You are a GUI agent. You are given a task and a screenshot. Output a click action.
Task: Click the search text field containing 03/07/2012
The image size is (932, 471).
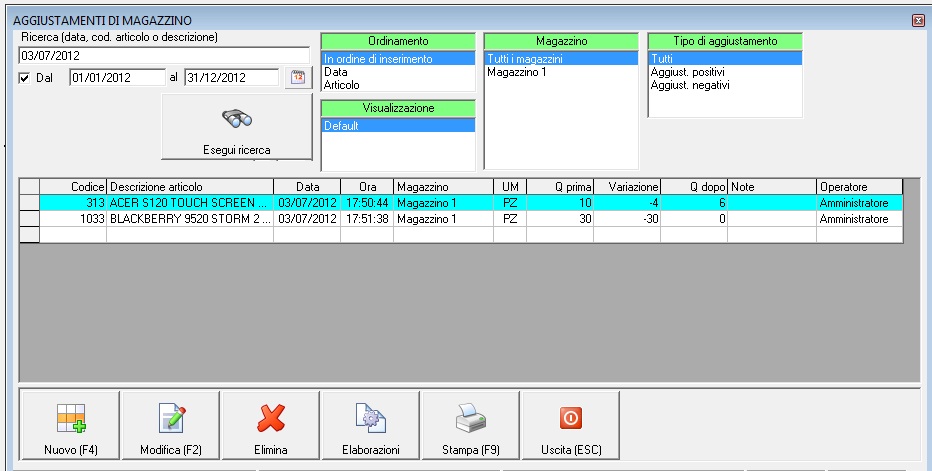[164, 55]
